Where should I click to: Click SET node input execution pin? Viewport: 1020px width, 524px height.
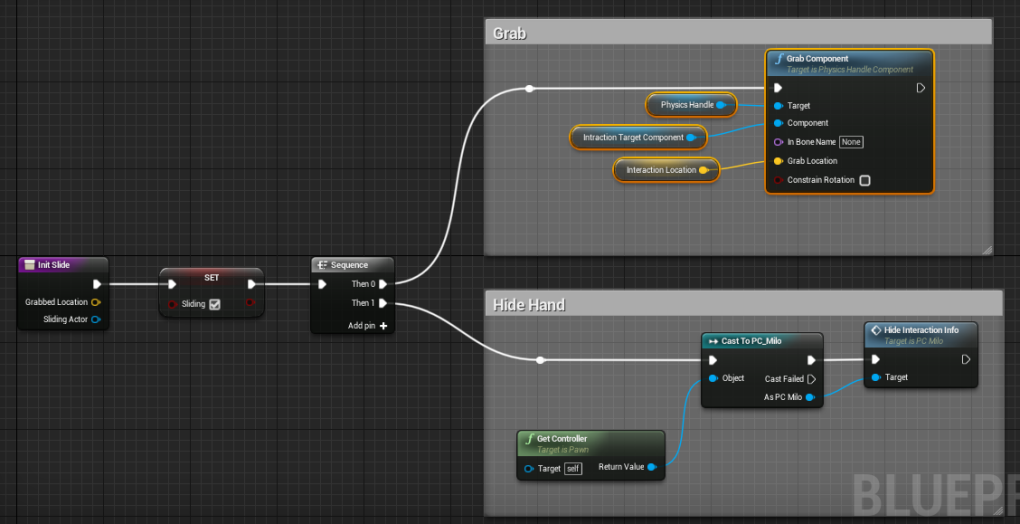tap(172, 284)
